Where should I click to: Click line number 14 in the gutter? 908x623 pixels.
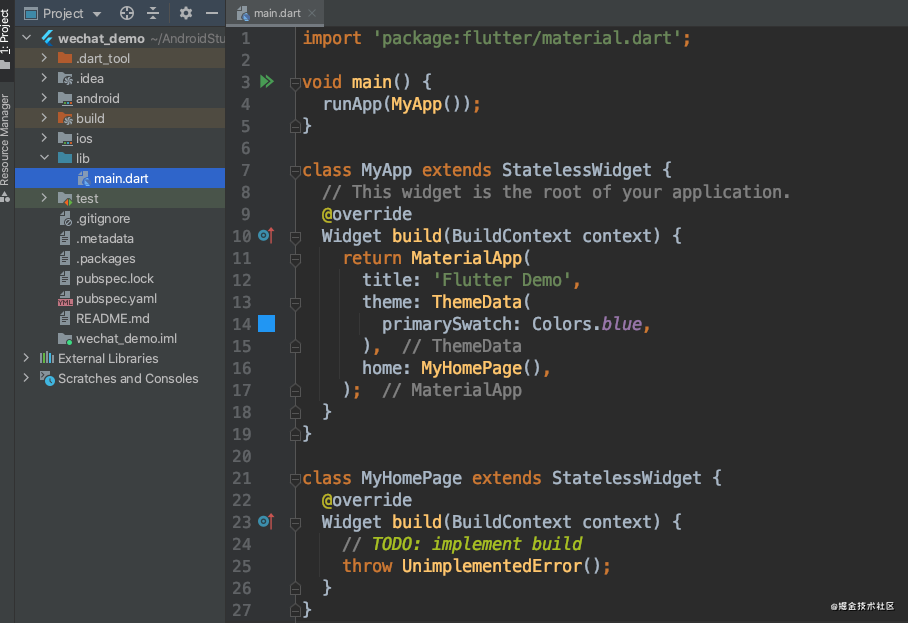242,324
